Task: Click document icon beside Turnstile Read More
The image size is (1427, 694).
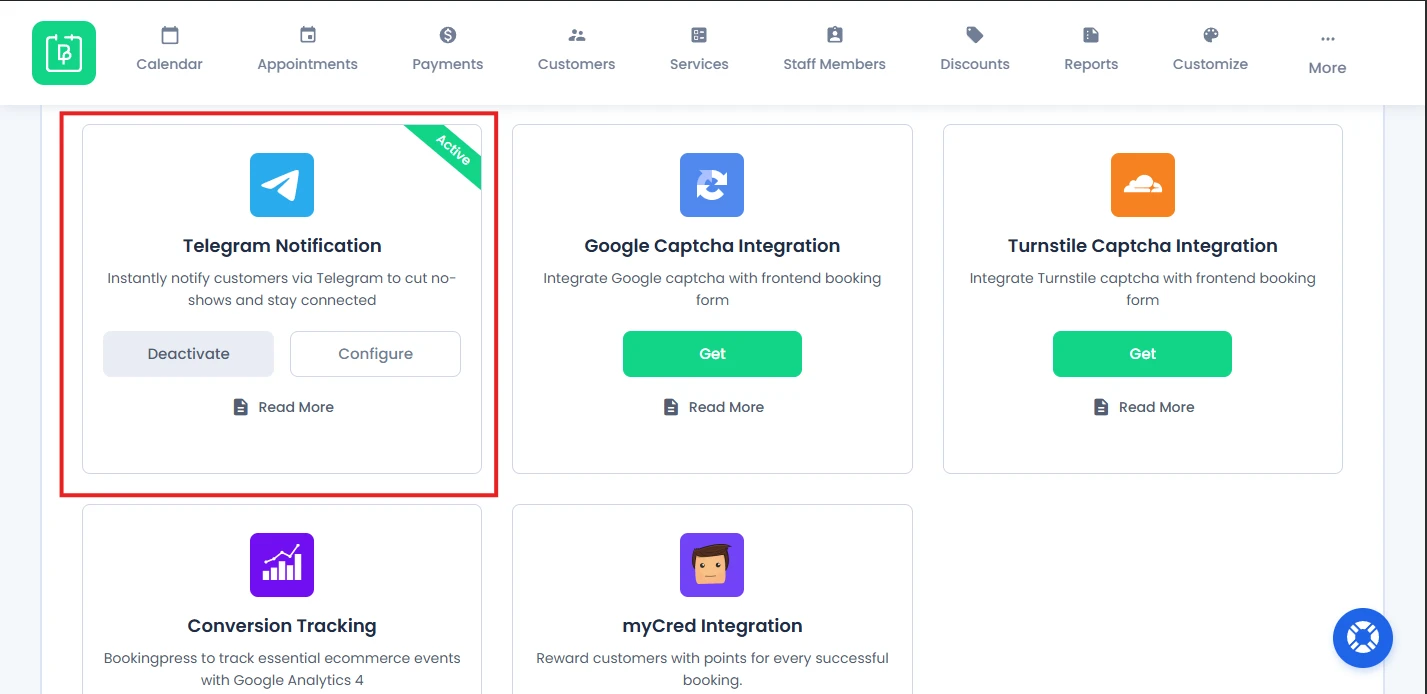Action: [1101, 407]
